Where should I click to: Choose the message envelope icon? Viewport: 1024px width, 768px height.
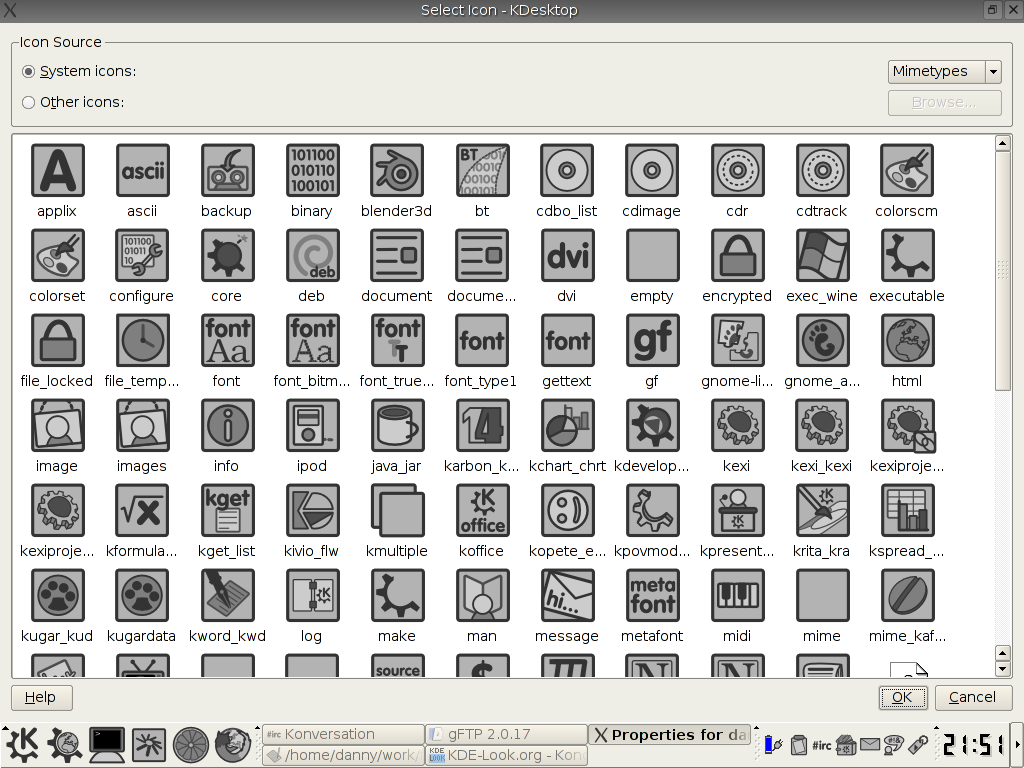[568, 595]
